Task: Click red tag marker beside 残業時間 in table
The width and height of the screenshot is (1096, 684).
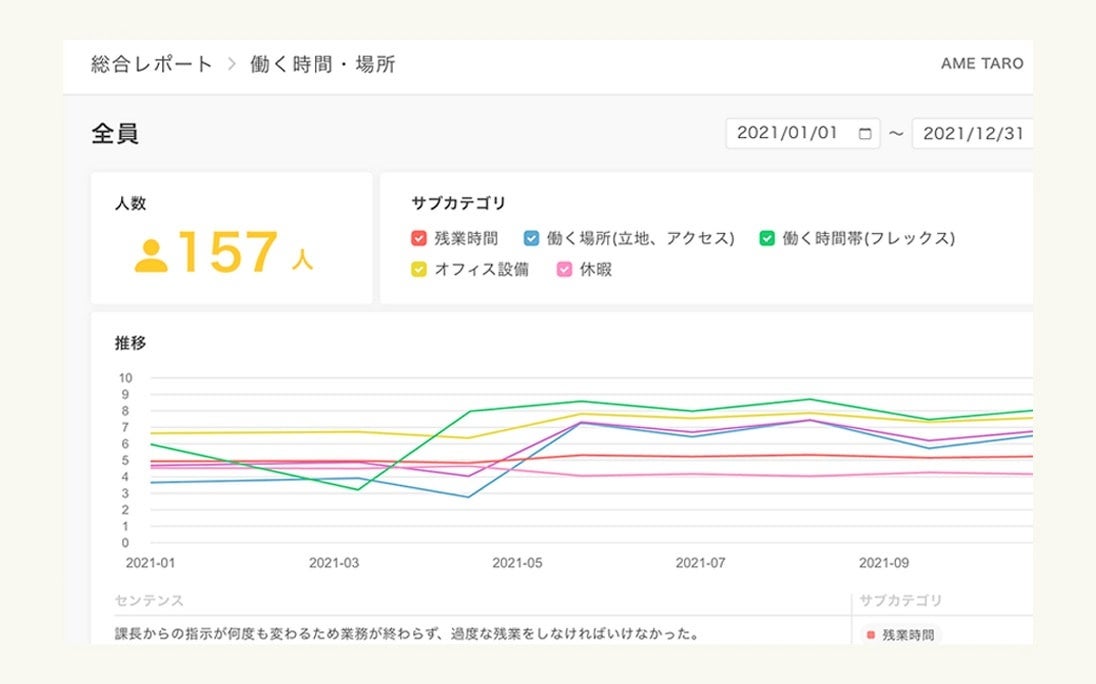Action: click(870, 634)
